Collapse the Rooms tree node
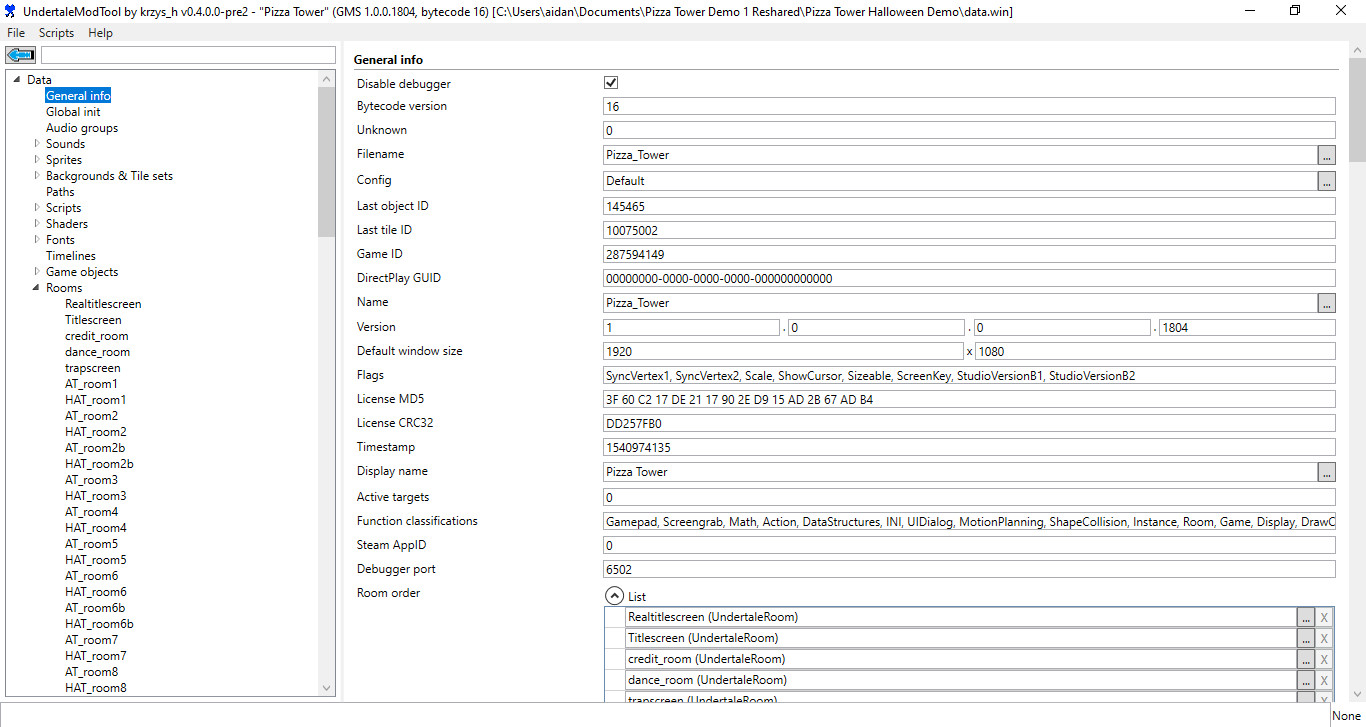The width and height of the screenshot is (1366, 727). (37, 288)
